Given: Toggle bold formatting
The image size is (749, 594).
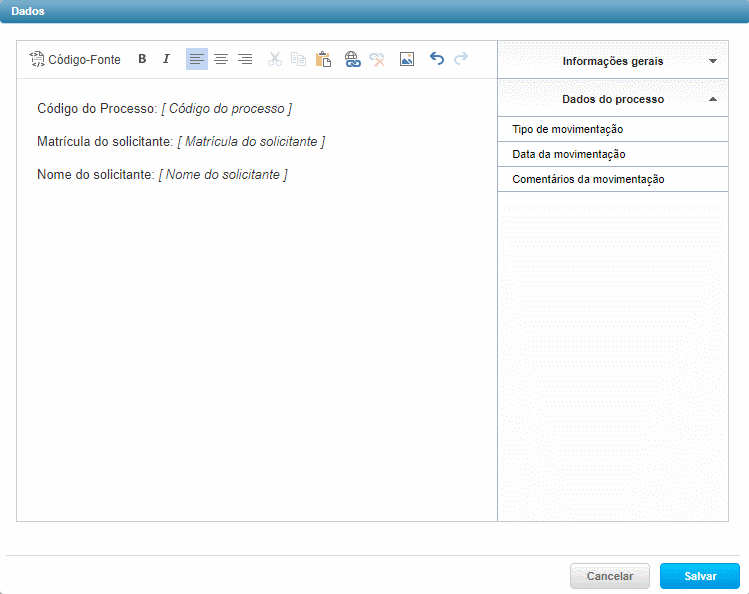Looking at the screenshot, I should tap(142, 59).
